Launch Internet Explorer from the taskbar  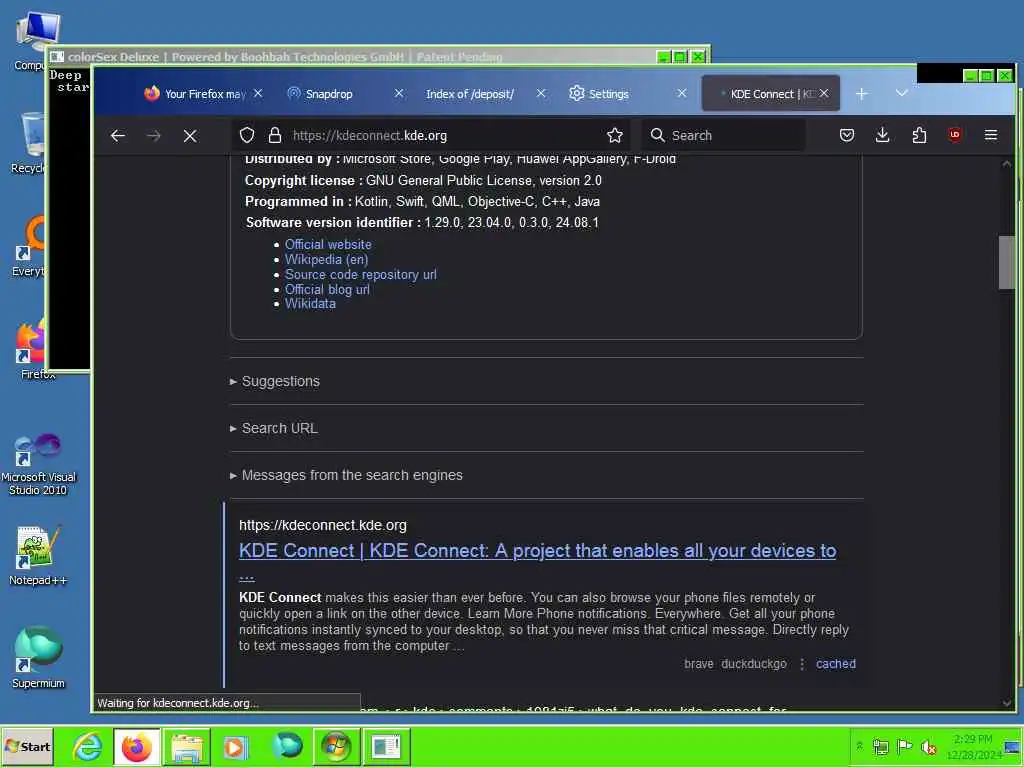88,746
